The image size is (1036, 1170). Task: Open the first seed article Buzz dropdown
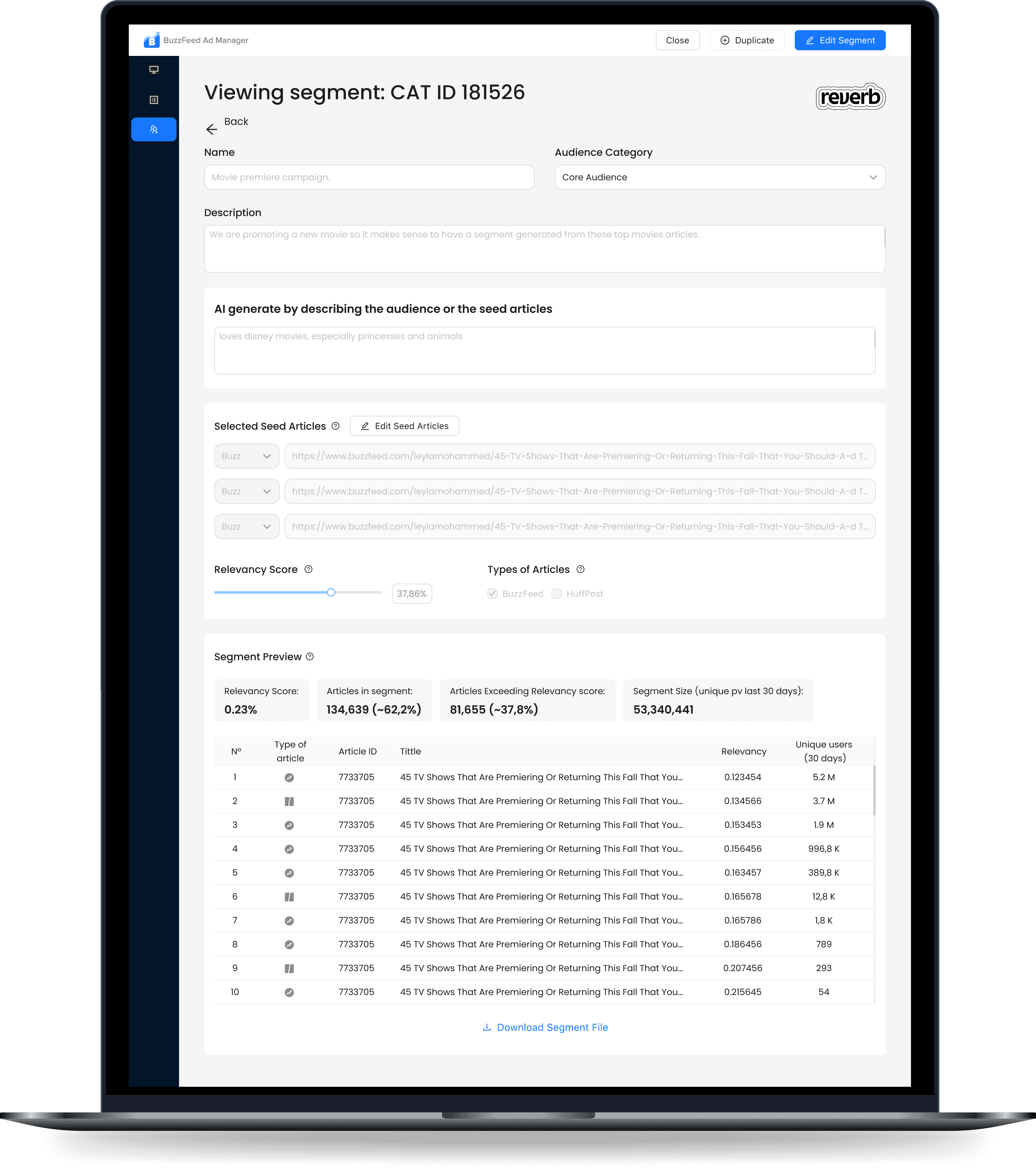tap(247, 456)
